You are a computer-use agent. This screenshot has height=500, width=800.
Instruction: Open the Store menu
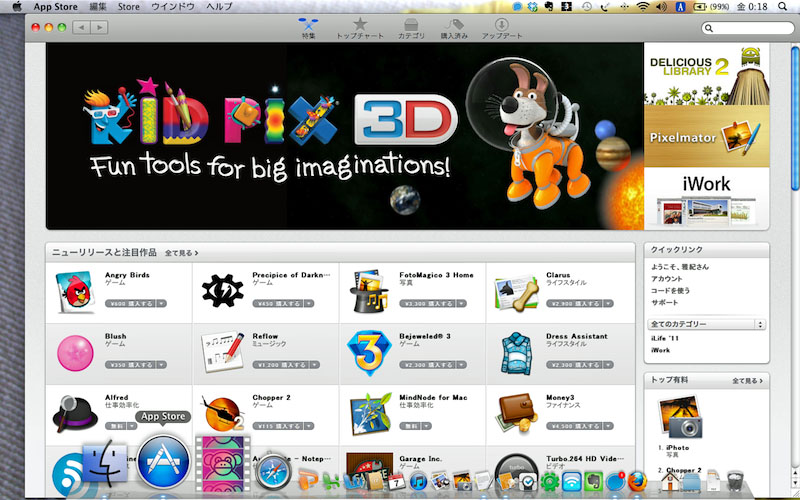pos(129,7)
